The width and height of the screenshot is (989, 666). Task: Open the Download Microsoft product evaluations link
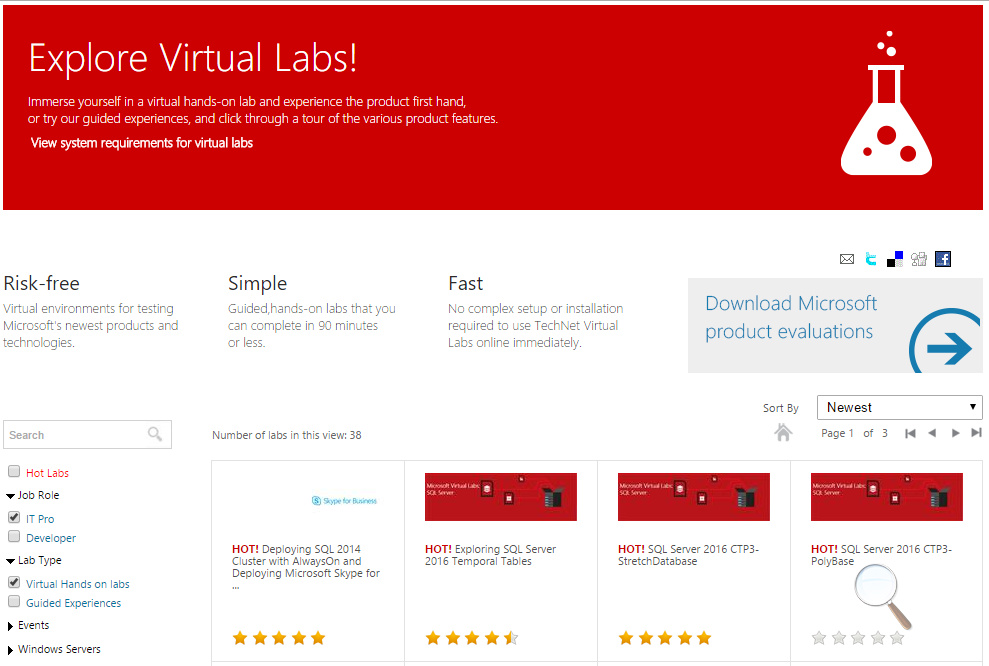[791, 317]
